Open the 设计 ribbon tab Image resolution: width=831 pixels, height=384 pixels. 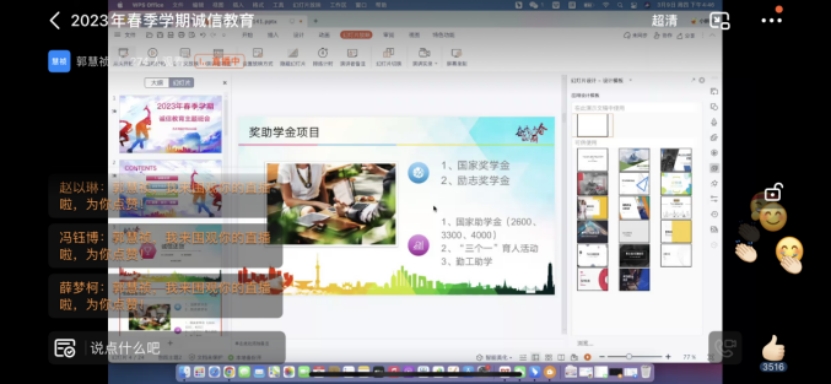point(299,35)
